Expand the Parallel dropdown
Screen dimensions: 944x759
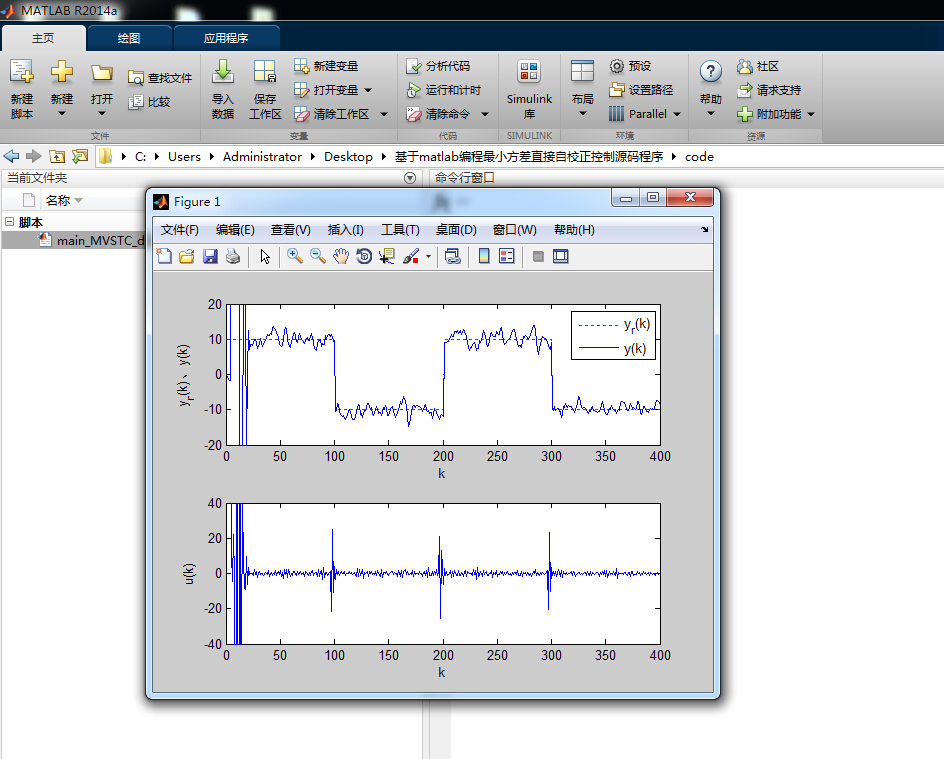click(x=677, y=114)
